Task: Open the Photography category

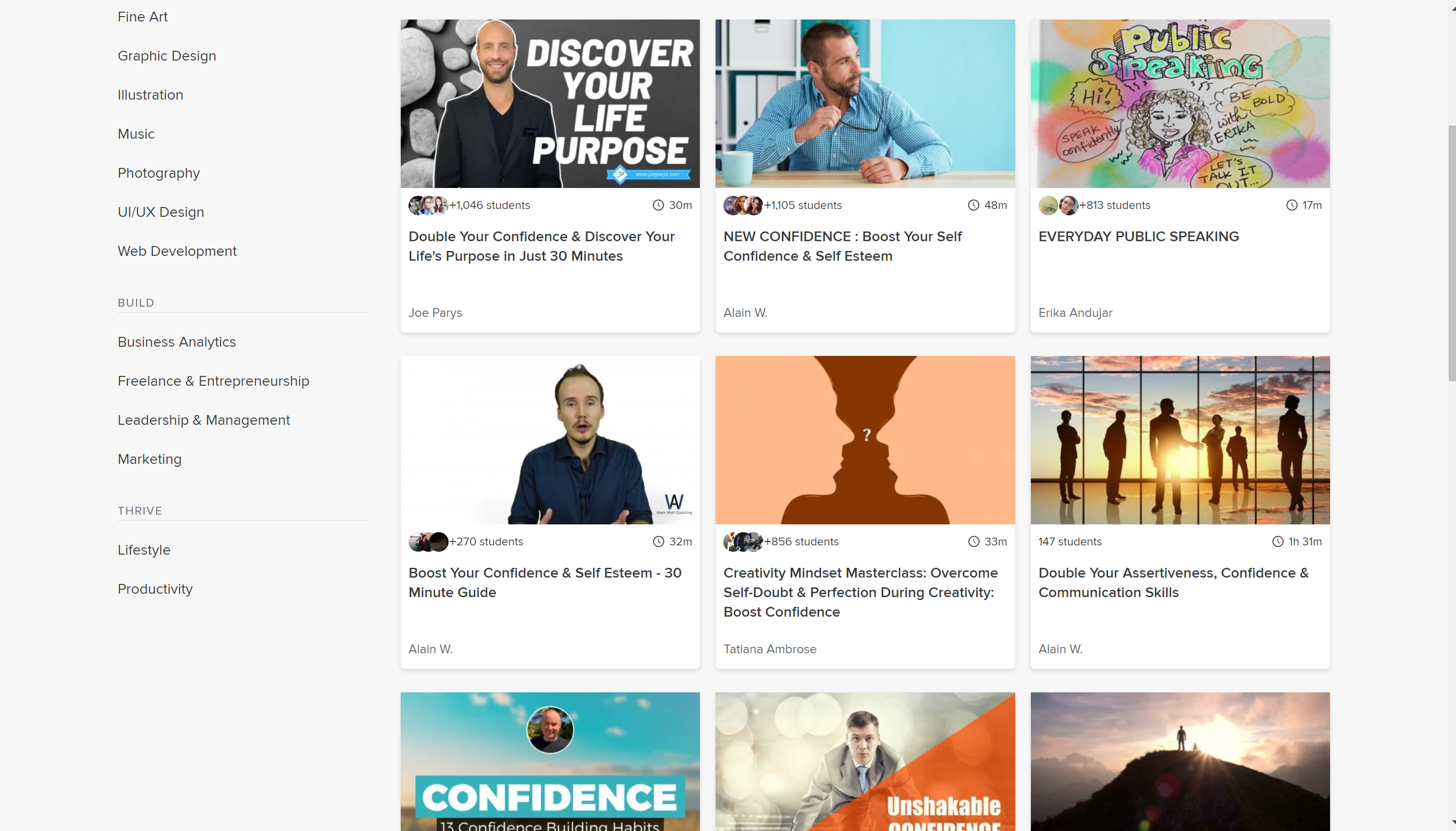Action: (159, 173)
